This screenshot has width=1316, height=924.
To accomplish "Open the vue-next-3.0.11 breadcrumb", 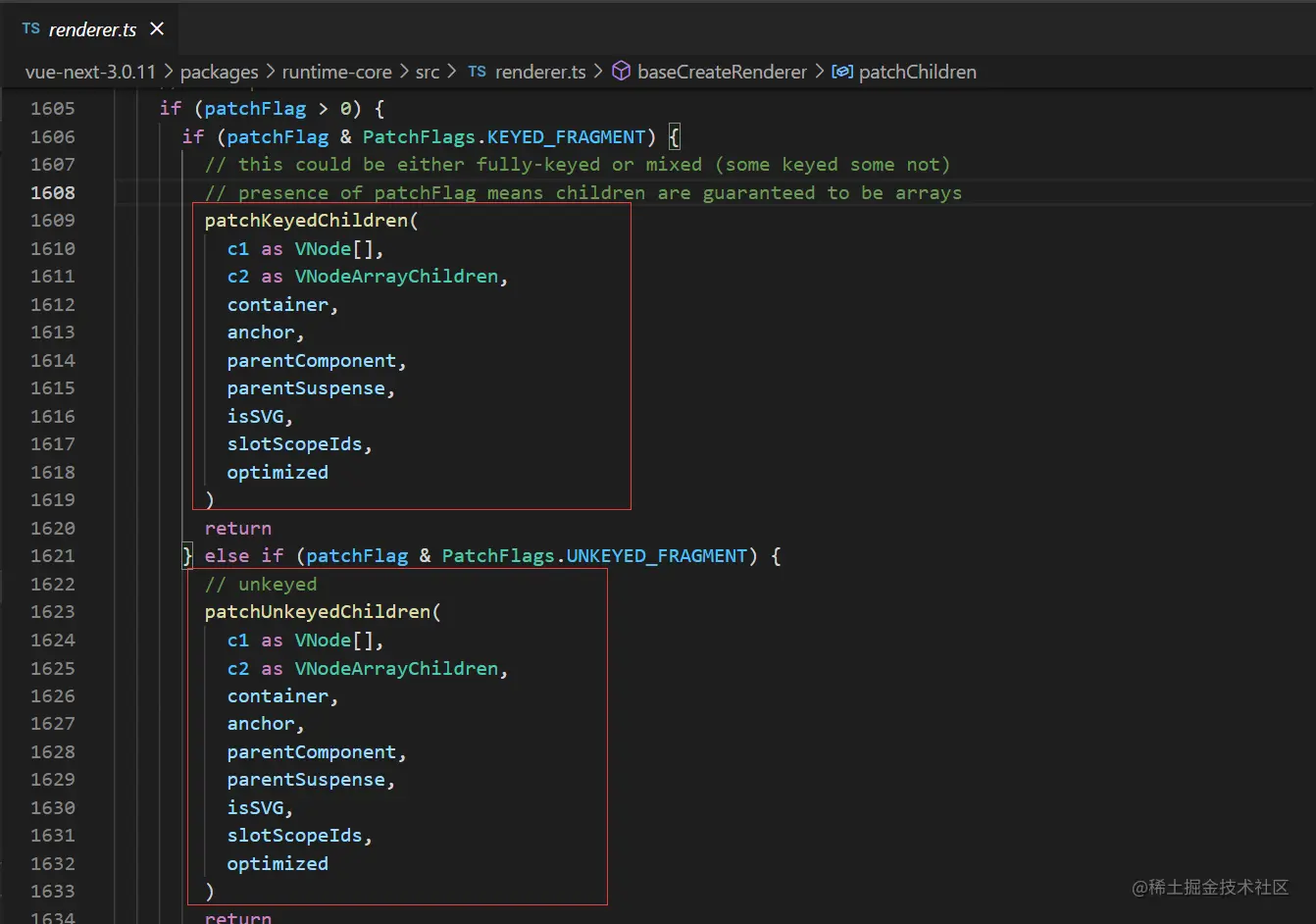I will point(90,72).
